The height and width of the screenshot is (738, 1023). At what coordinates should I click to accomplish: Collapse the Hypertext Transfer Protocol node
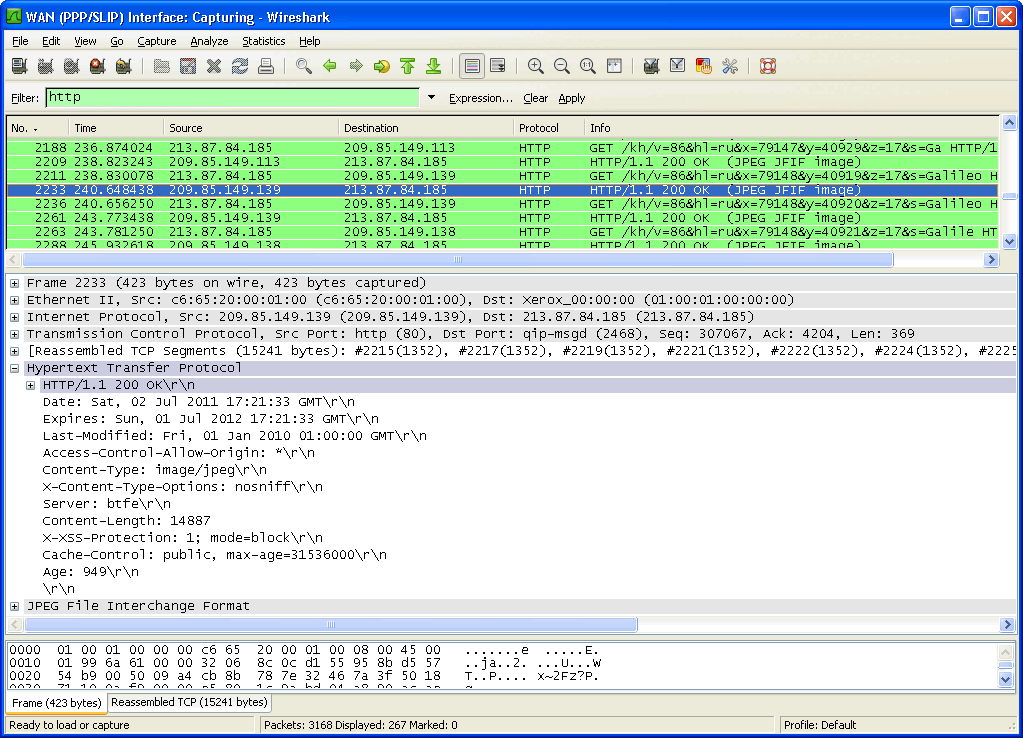pyautogui.click(x=15, y=368)
